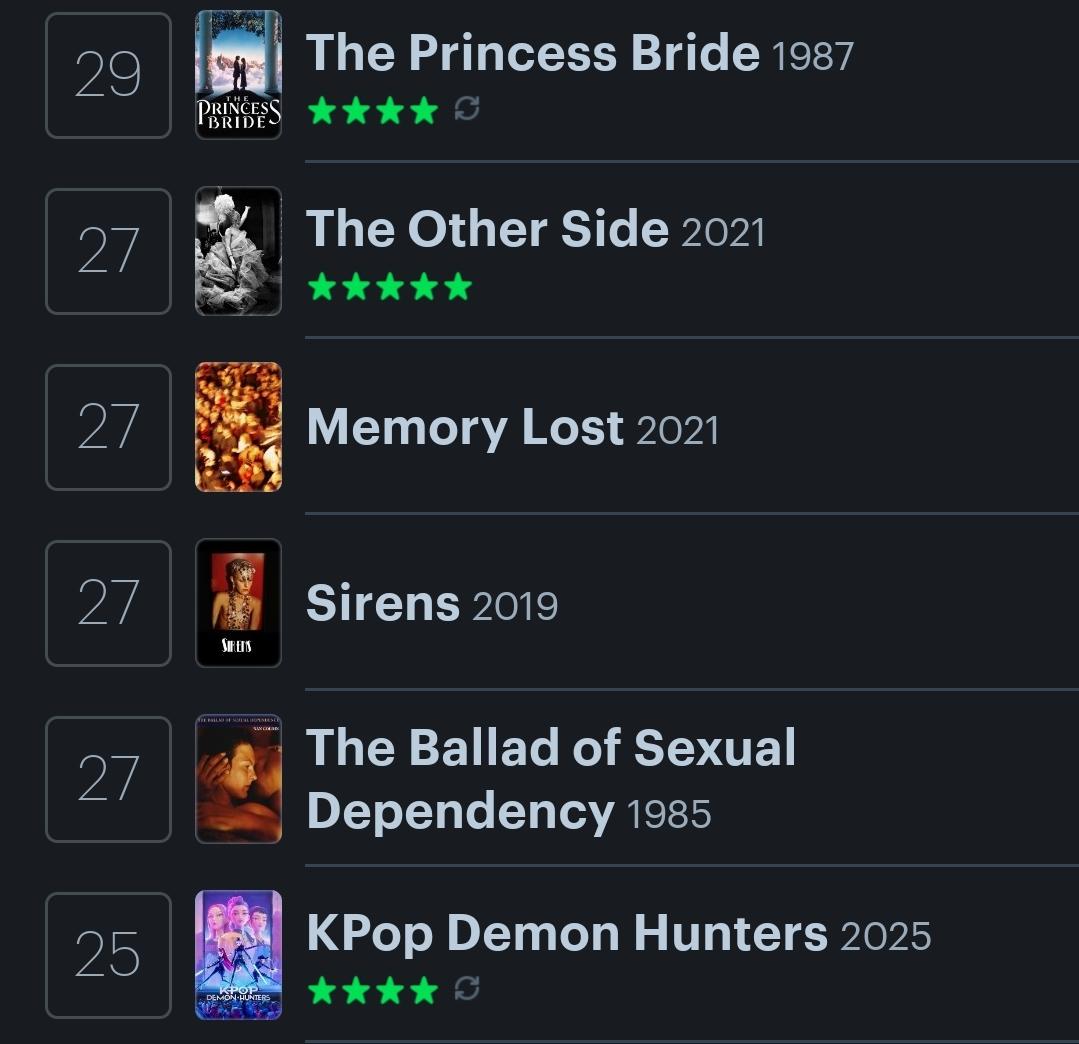Open The Ballad of Sexual Dependency title

pyautogui.click(x=550, y=778)
